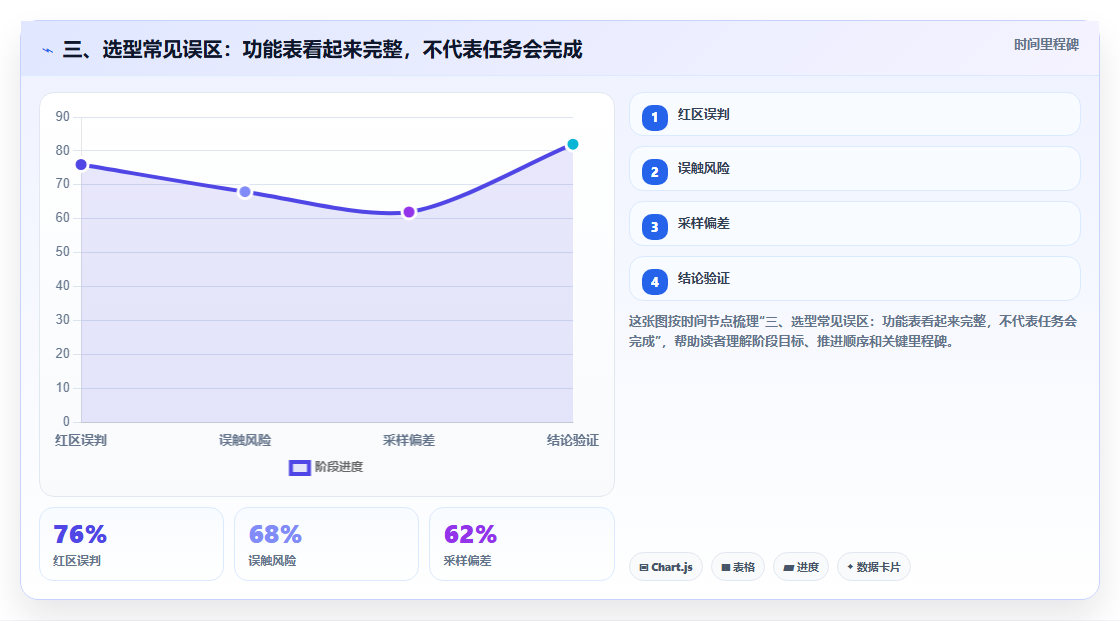Click the y-axis value 50
The image size is (1120, 621).
[63, 252]
